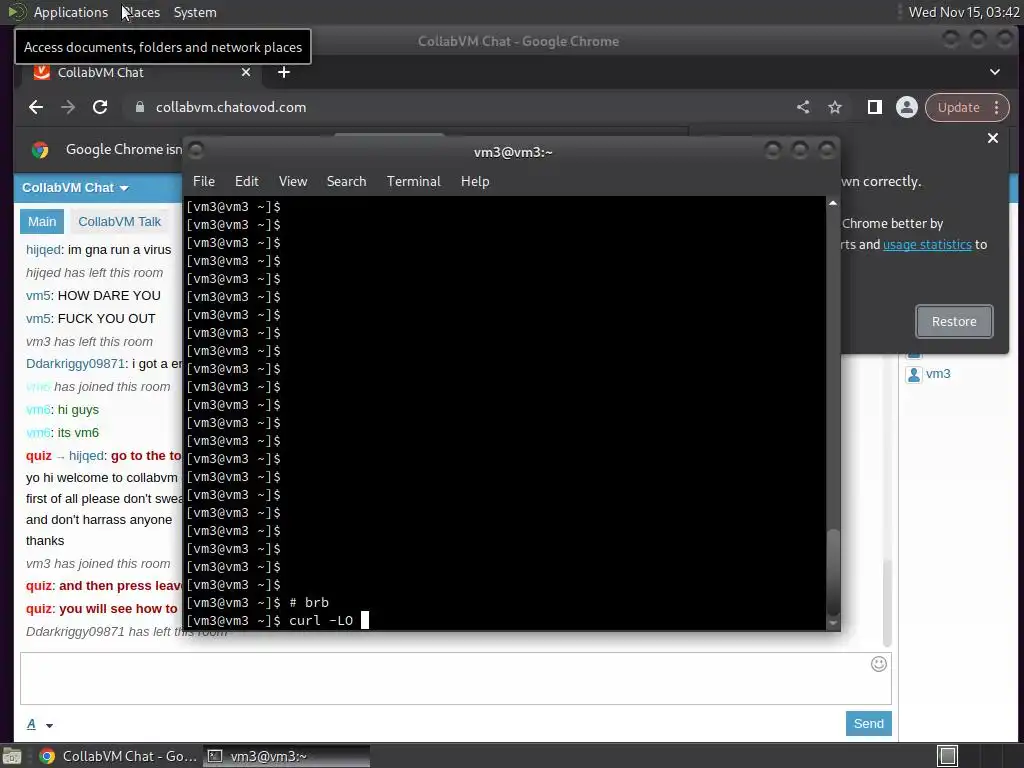Click the terminal title vm3@vm3:~

coord(513,152)
